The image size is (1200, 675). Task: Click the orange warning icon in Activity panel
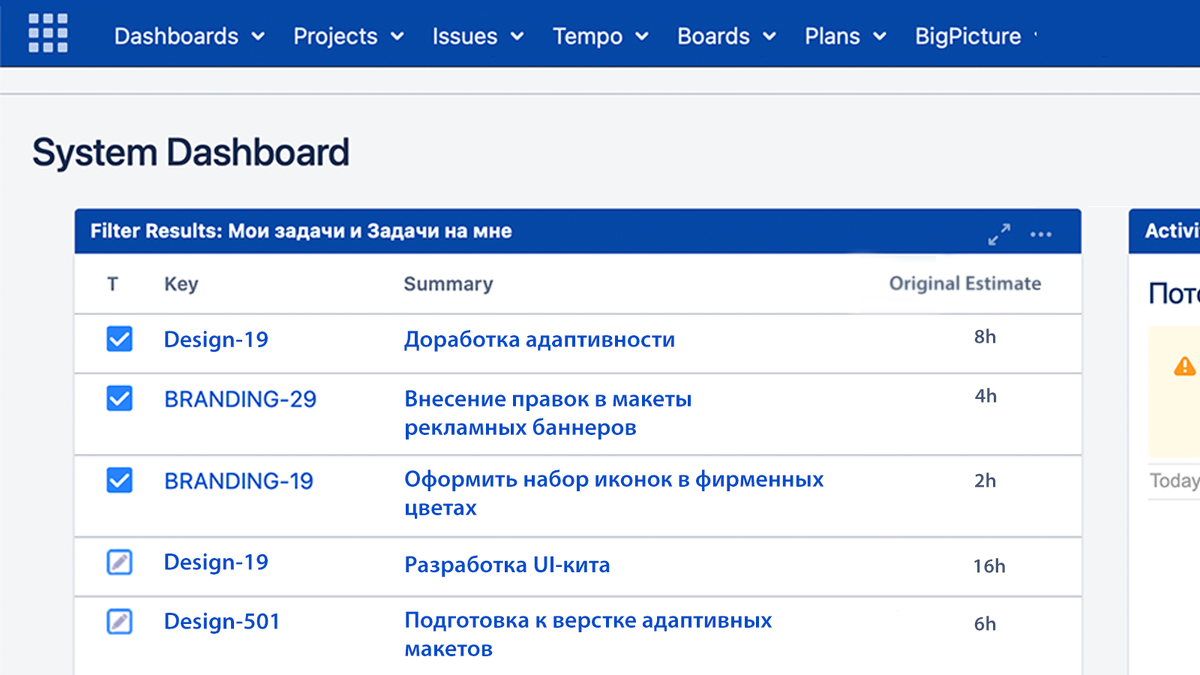click(x=1185, y=366)
